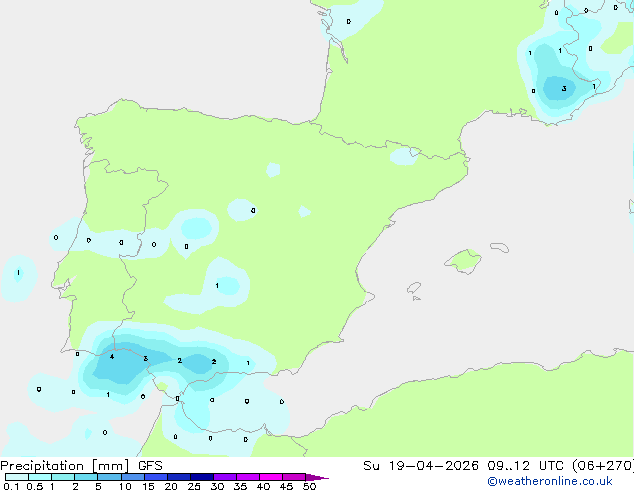
Task: Click the purple arrow tip above 50
Action: [317, 477]
